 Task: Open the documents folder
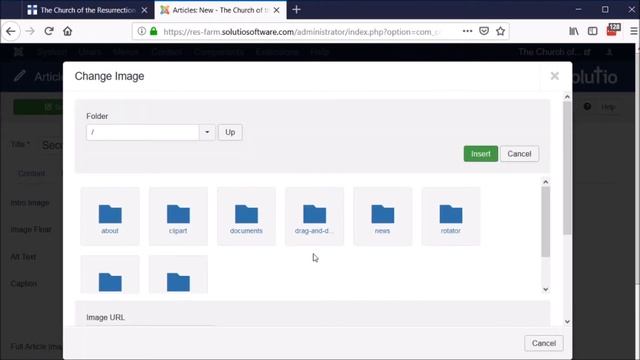[x=246, y=217]
